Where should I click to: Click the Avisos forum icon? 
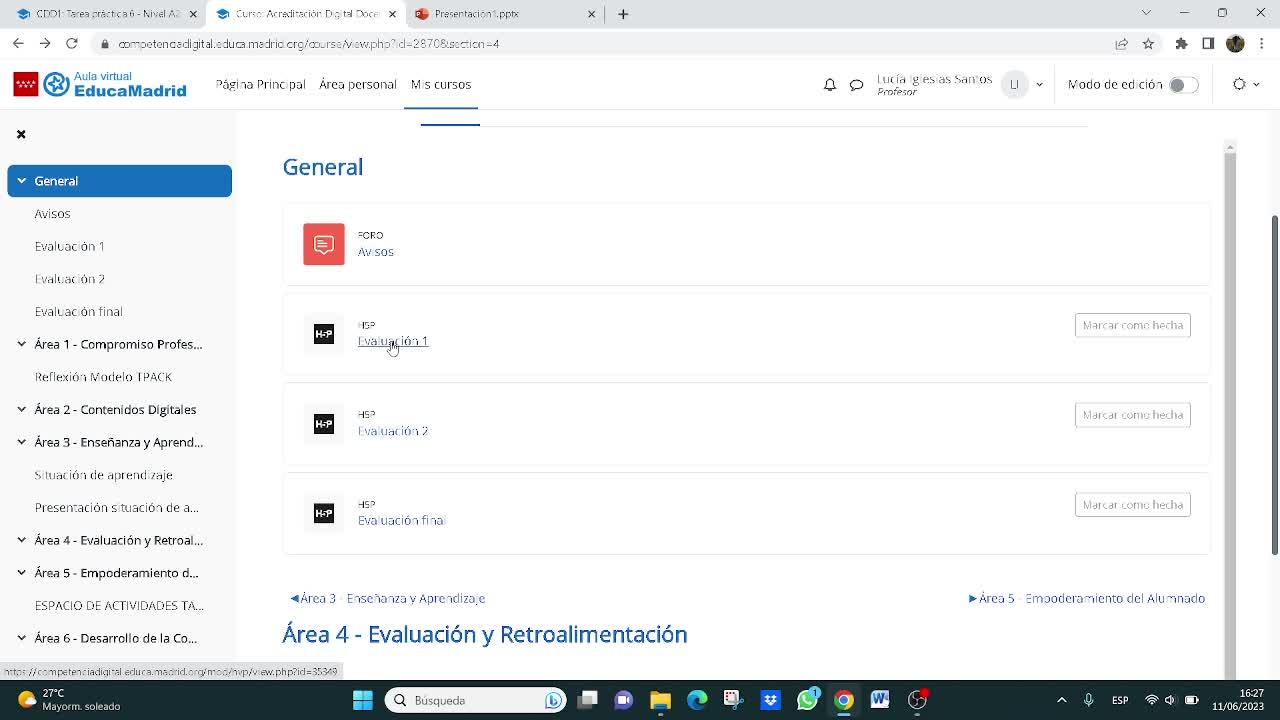pos(324,244)
